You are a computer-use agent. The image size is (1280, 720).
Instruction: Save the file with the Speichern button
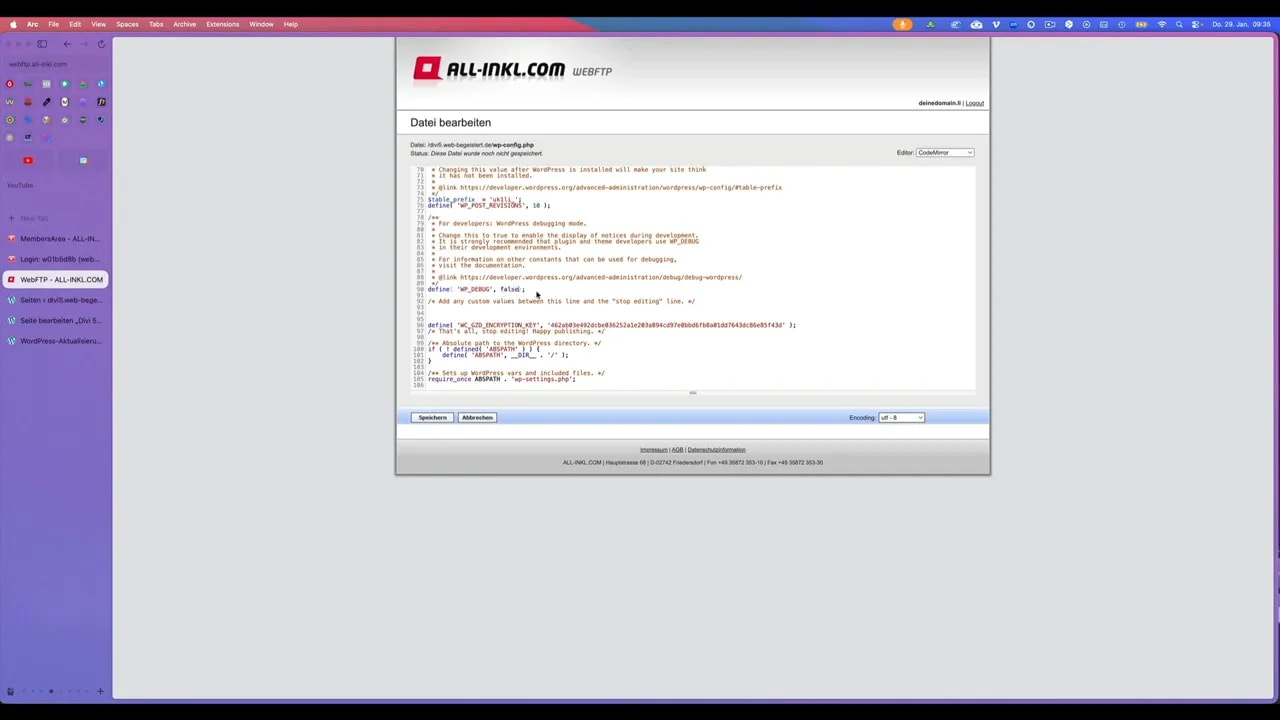click(432, 417)
